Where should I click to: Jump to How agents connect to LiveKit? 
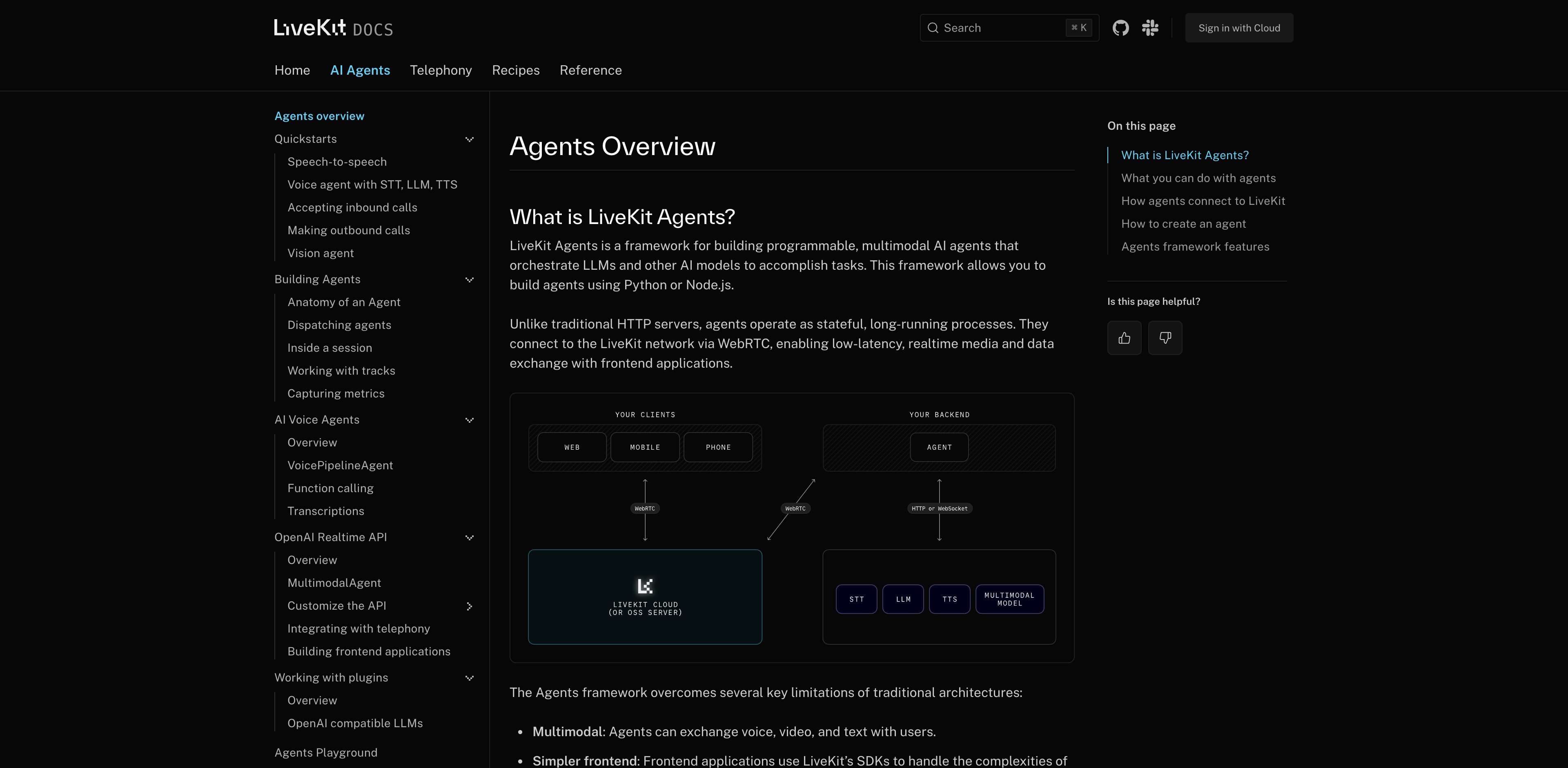click(x=1203, y=201)
